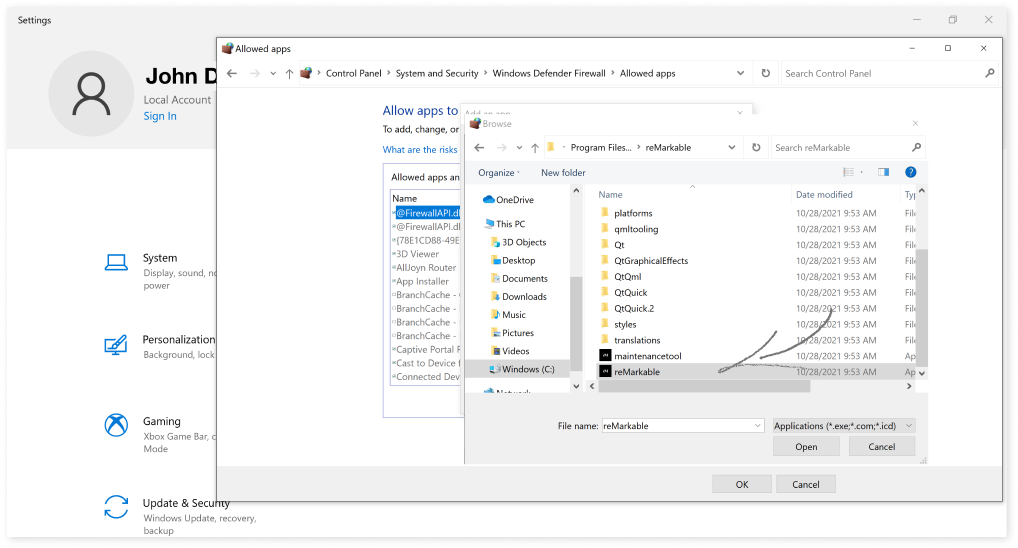Select the reMarkable application file
Viewport: 1018px width, 548px height.
pos(637,371)
